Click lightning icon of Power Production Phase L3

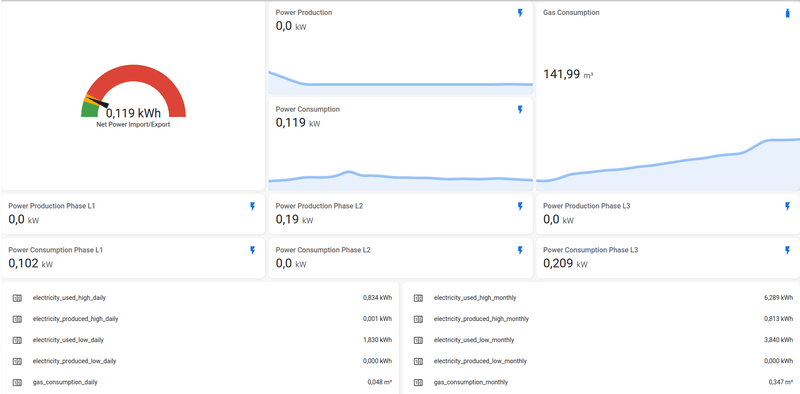pos(787,206)
